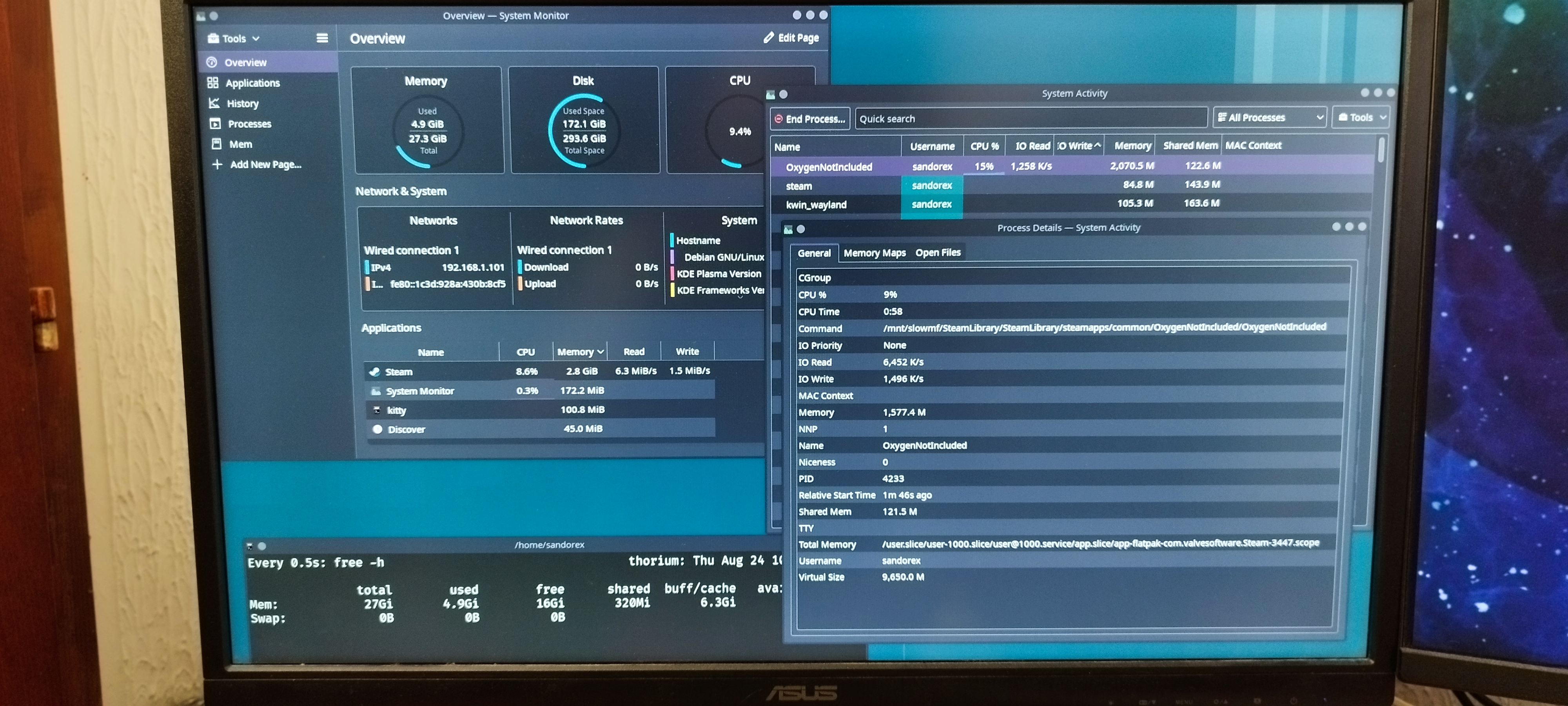Open the Tools dropdown in System Monitor
The width and height of the screenshot is (1568, 706).
point(234,38)
